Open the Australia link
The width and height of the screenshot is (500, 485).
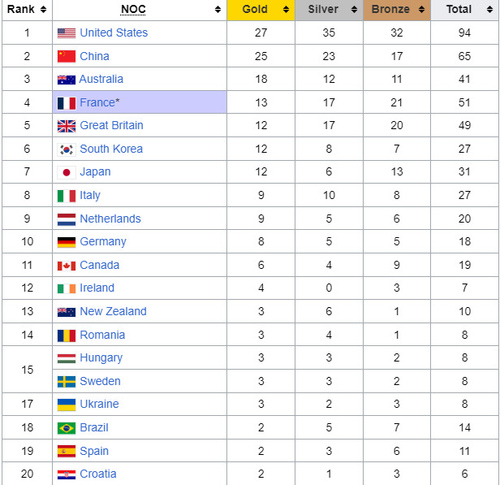click(101, 79)
